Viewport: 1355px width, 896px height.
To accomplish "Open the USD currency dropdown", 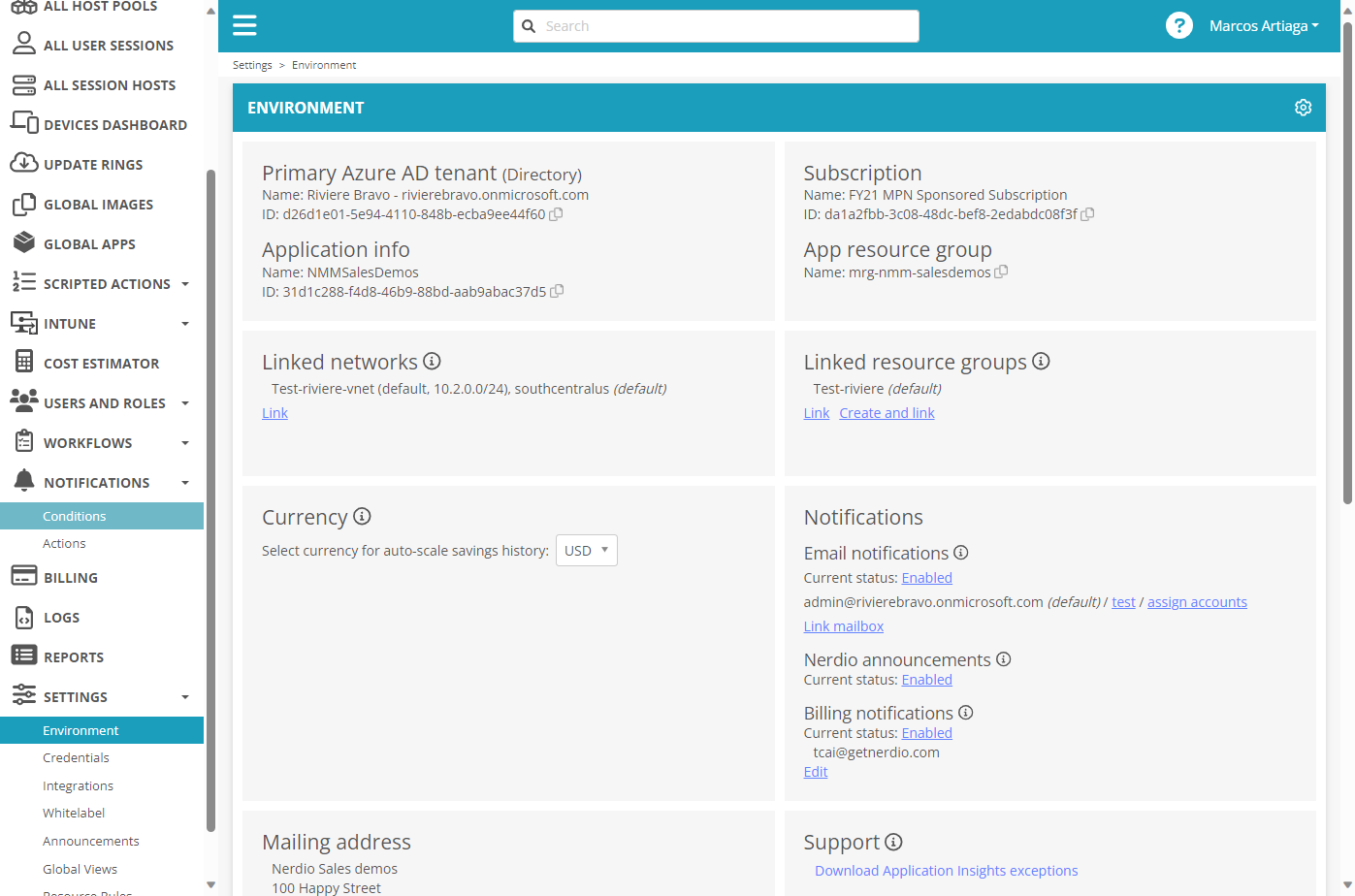I will (587, 550).
